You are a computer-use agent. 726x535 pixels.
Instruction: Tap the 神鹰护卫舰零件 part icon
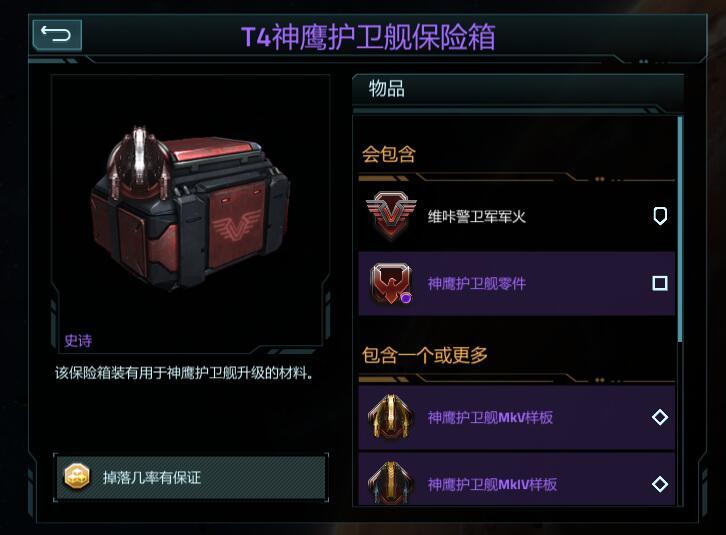(391, 283)
